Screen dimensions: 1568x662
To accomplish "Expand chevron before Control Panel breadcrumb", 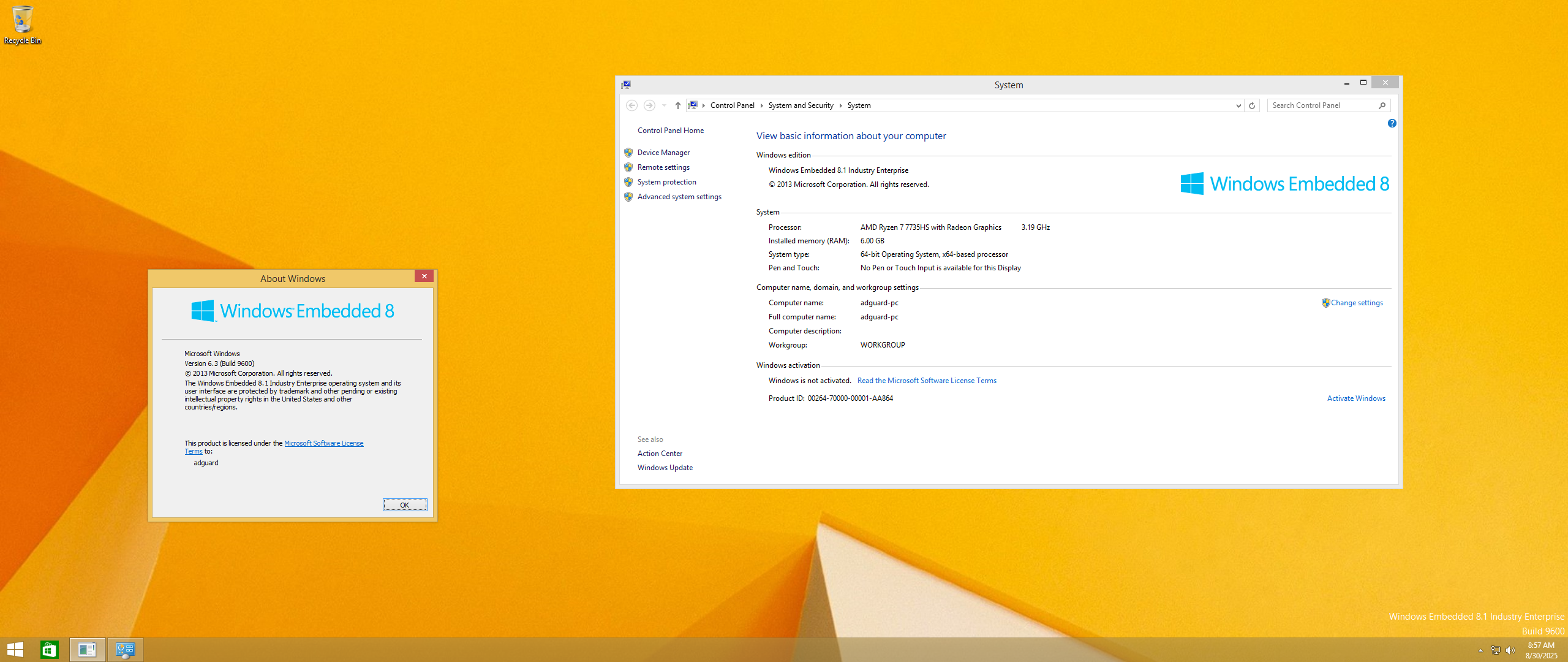I will pyautogui.click(x=704, y=105).
